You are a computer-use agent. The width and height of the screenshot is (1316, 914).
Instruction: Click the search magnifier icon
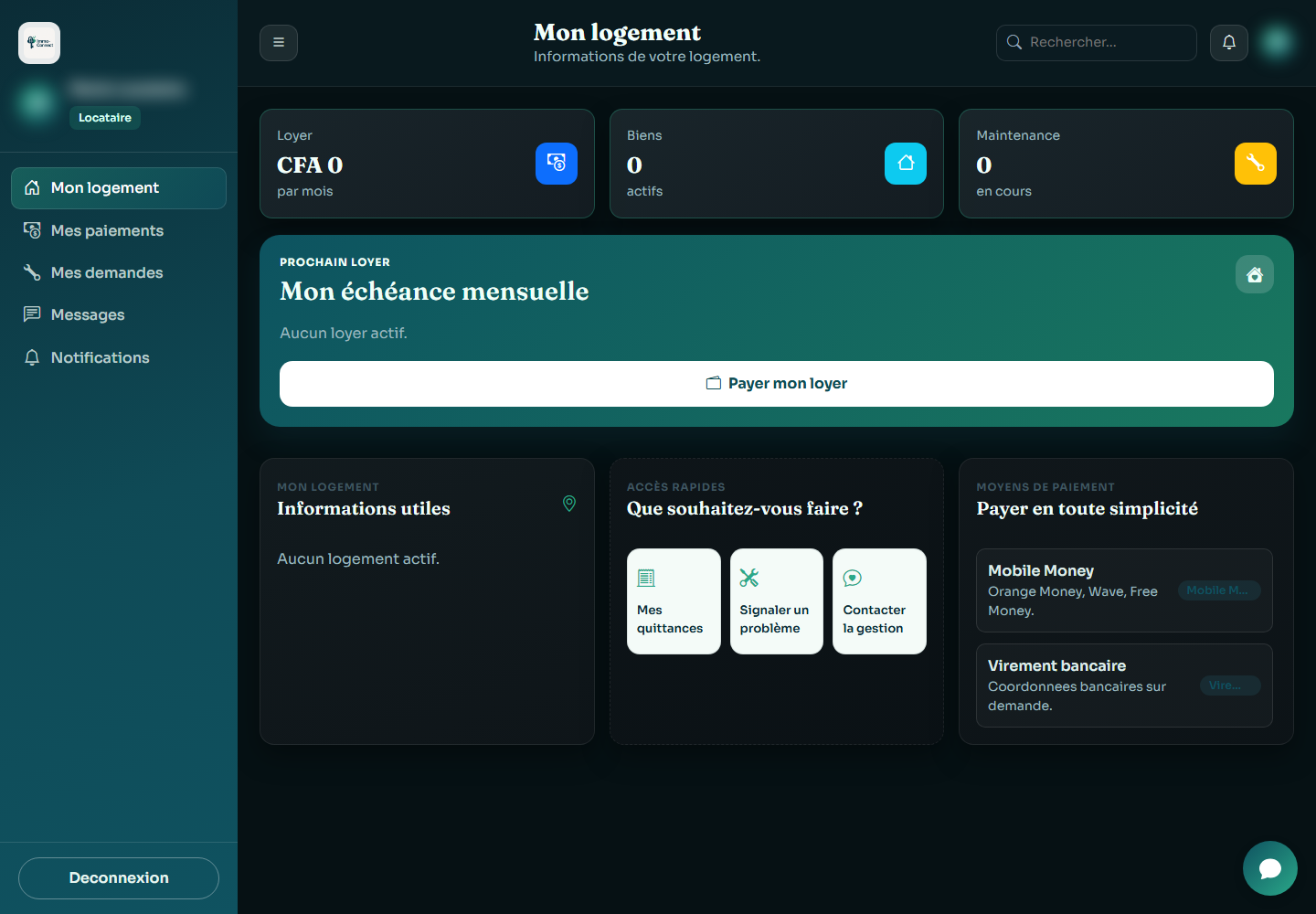(x=1014, y=42)
